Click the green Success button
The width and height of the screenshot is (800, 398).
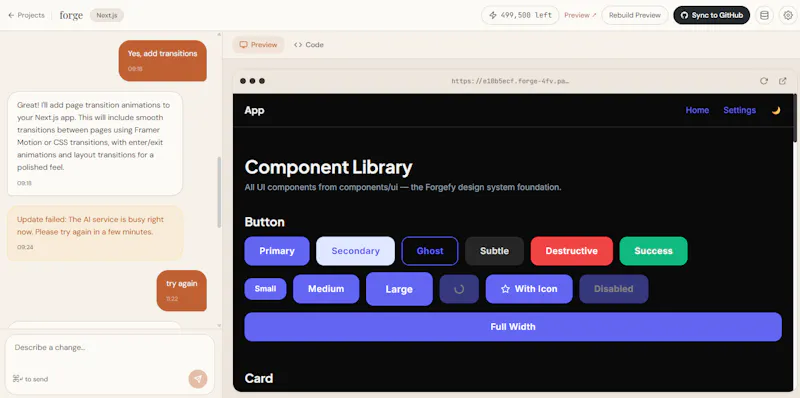(654, 251)
